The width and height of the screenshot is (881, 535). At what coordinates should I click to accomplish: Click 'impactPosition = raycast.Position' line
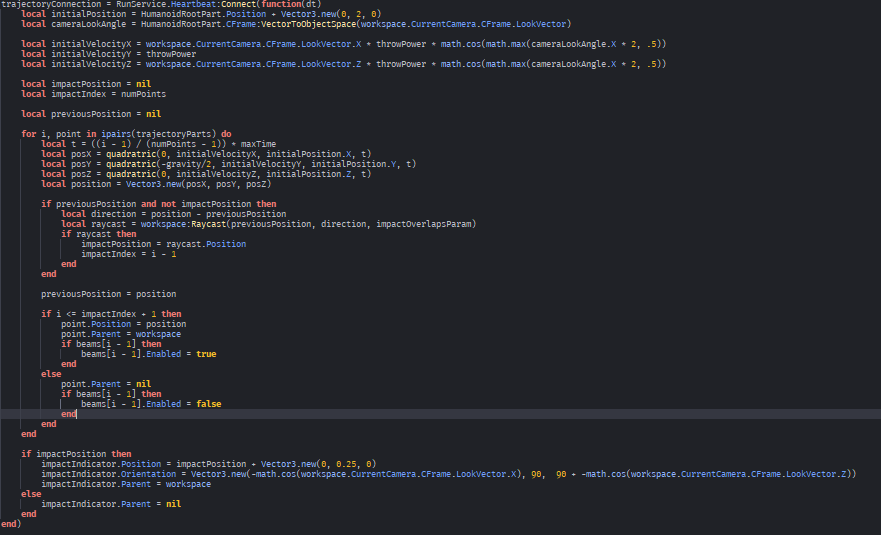tap(164, 244)
